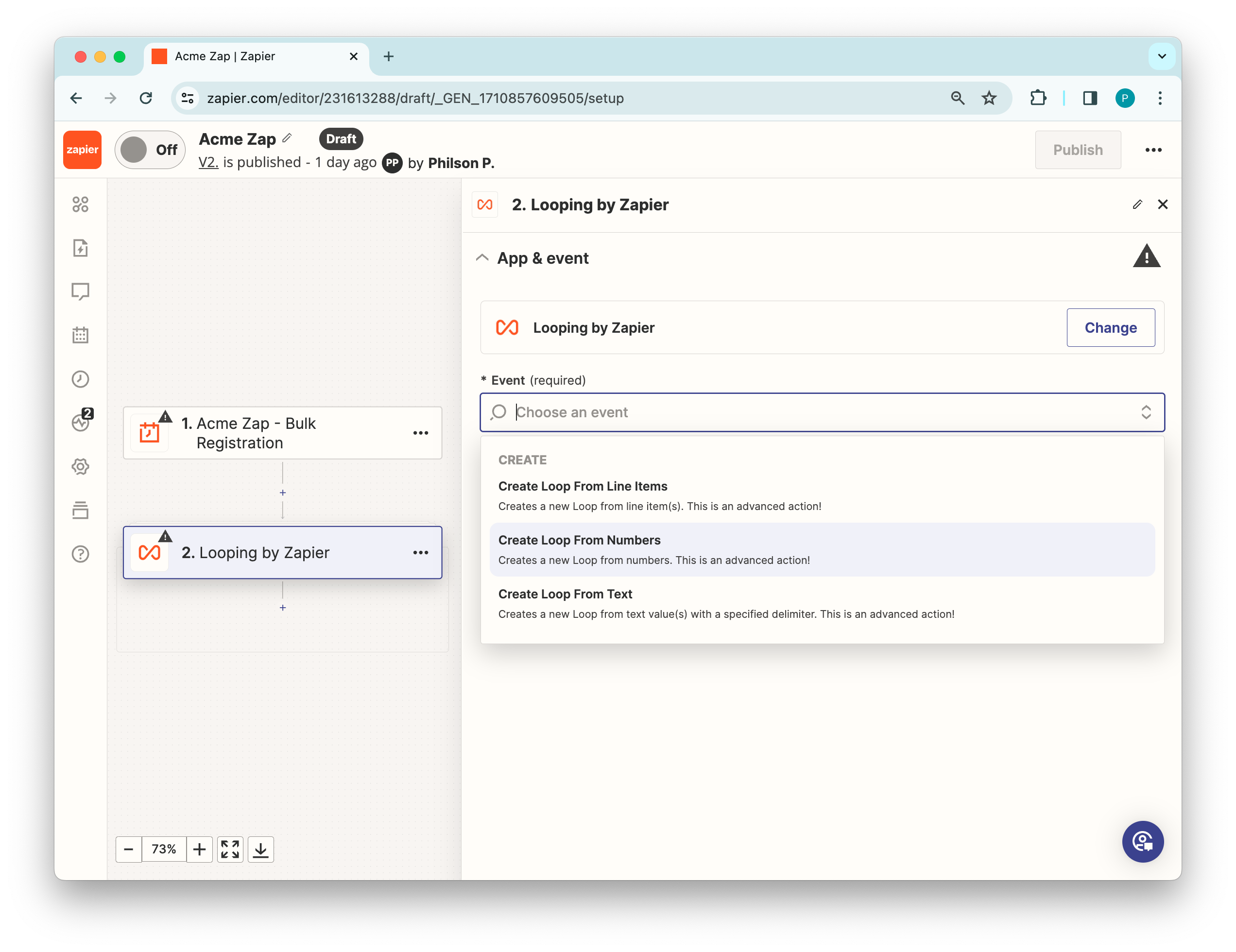Open the versions stack sidebar icon

click(80, 510)
